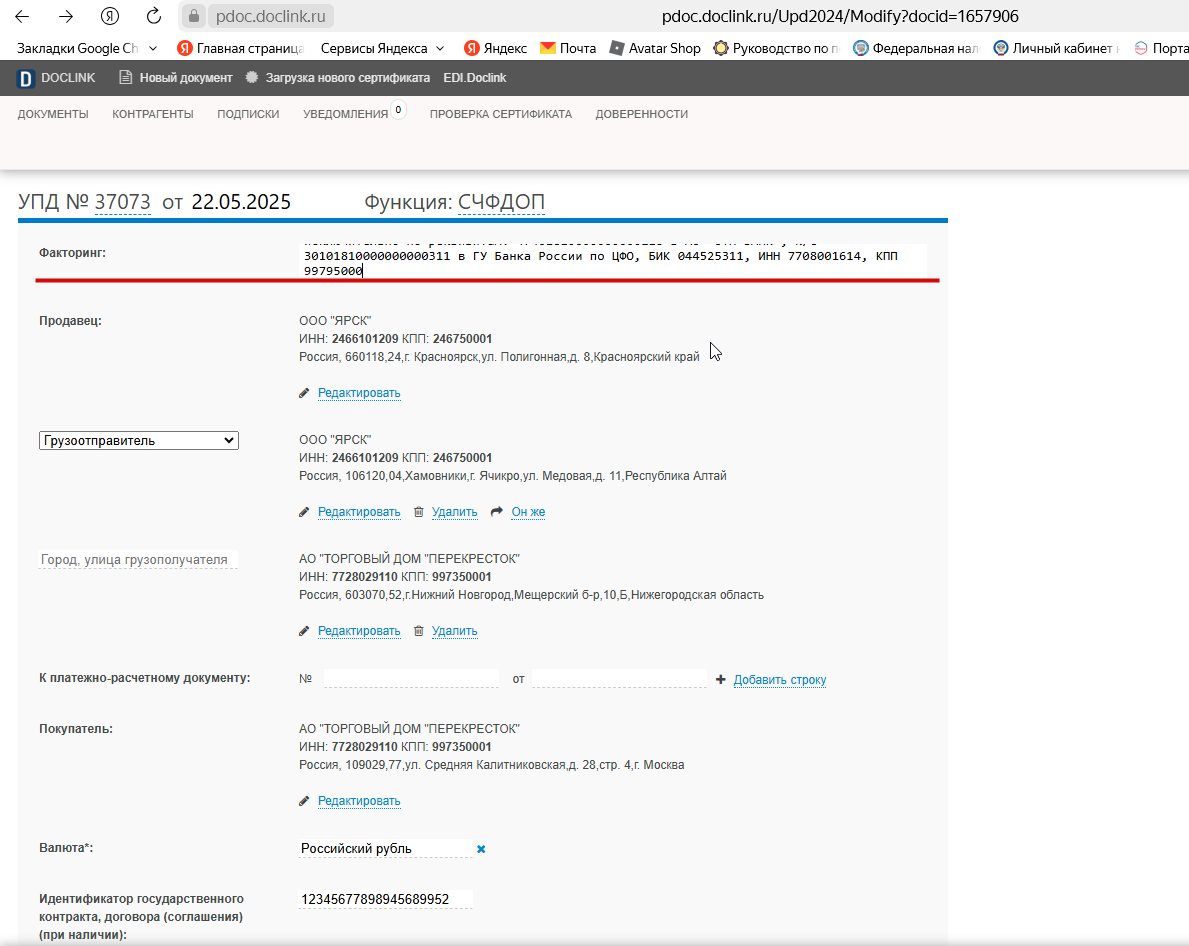
Task: Switch to the ПОДПИСКИ tab
Action: 248,114
